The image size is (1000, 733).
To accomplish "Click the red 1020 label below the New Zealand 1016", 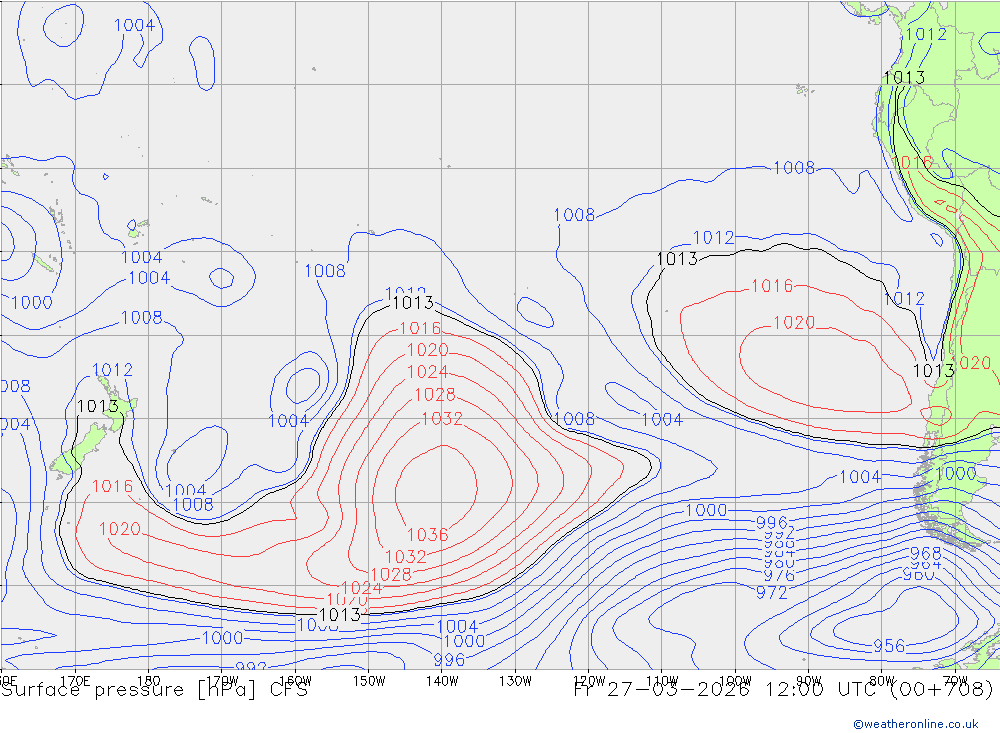I will tap(119, 529).
